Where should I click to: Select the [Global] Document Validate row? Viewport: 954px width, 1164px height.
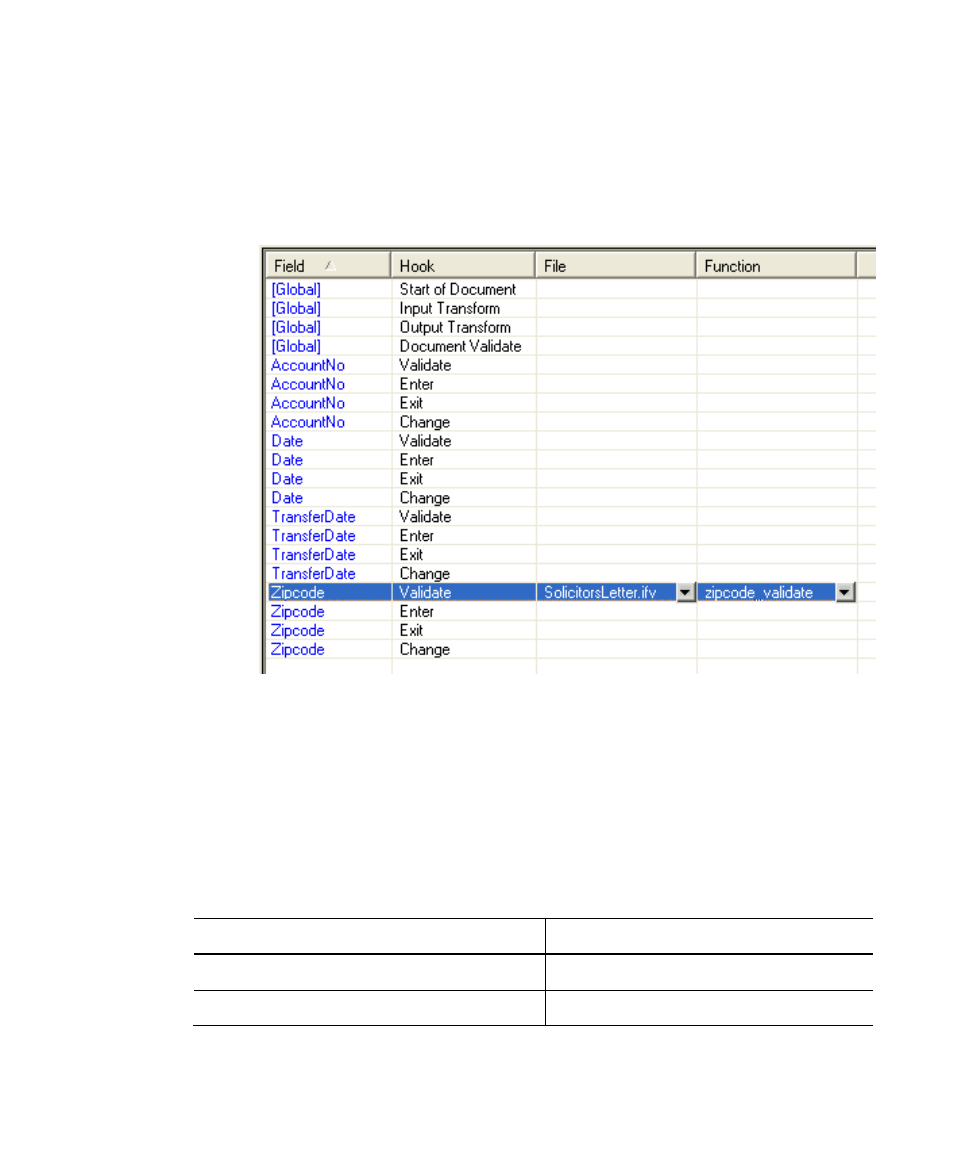tap(570, 346)
